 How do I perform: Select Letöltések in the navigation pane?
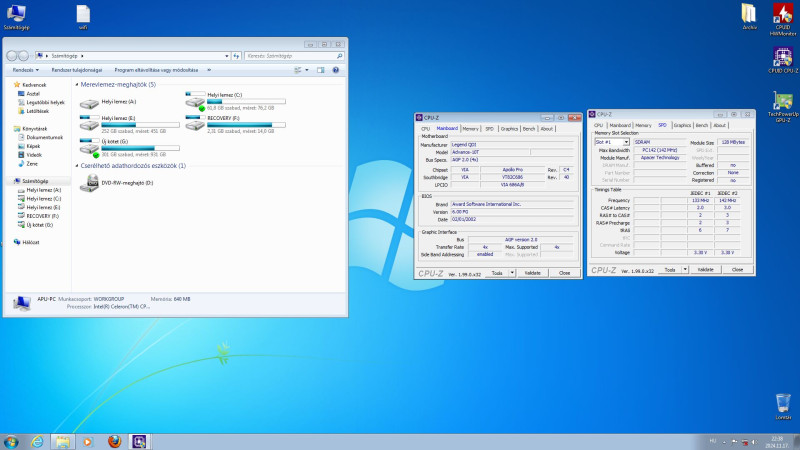[x=37, y=111]
